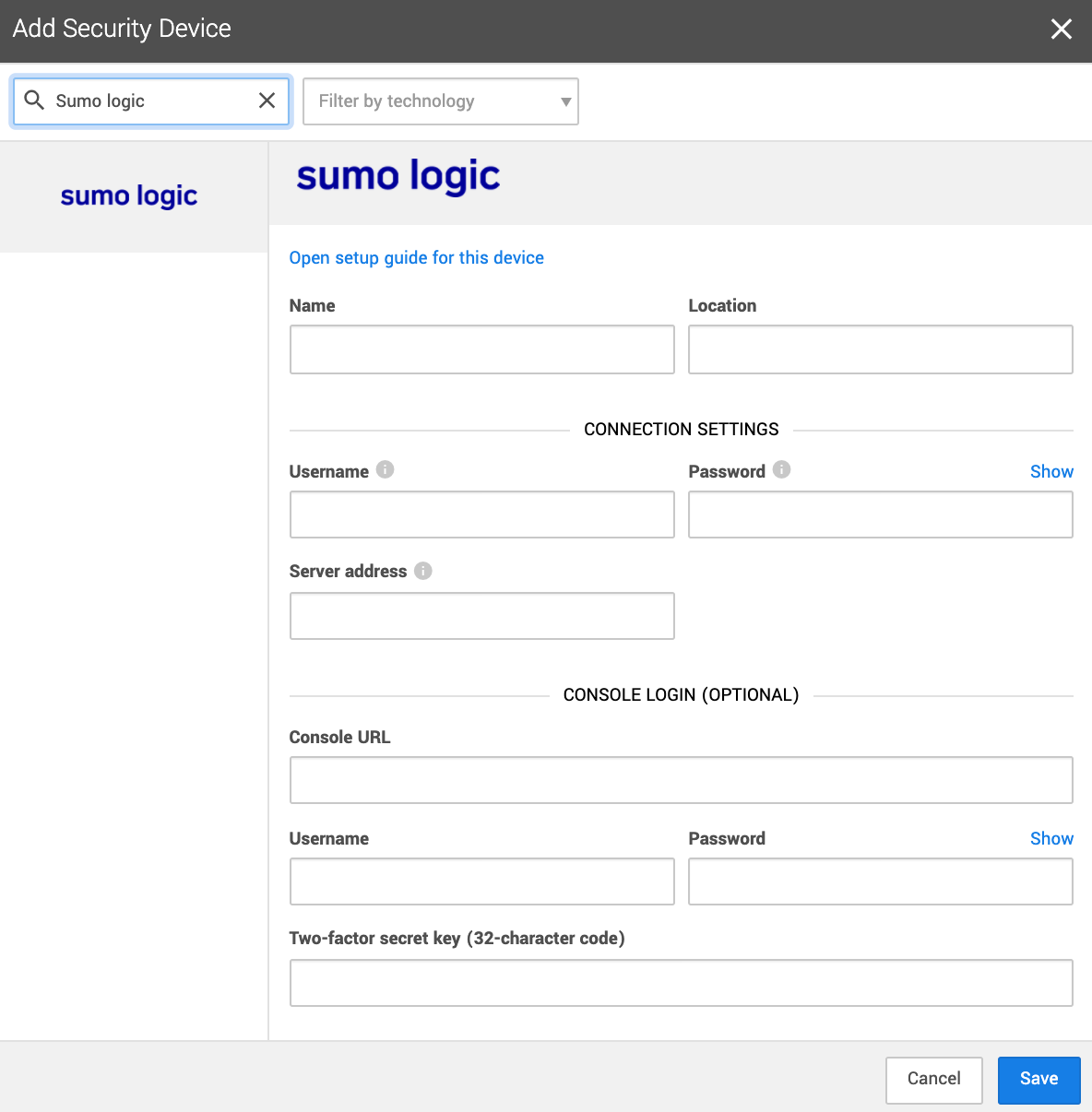
Task: Click the dropdown arrow on Filter by technology
Action: (564, 101)
